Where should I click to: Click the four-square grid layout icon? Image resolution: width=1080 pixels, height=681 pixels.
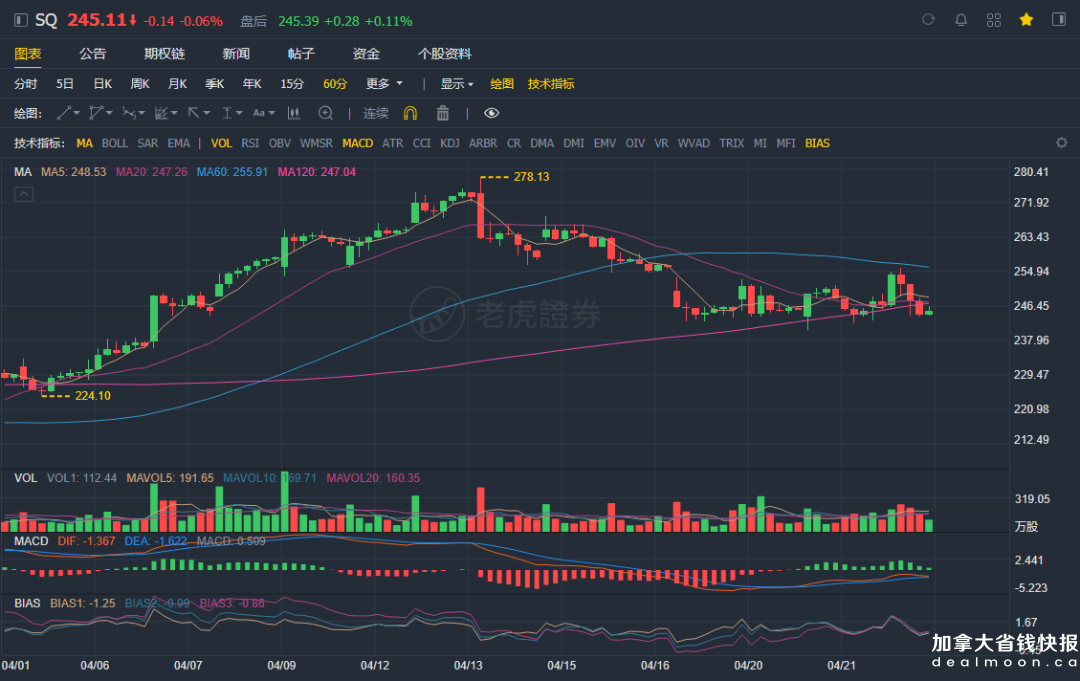(x=994, y=20)
